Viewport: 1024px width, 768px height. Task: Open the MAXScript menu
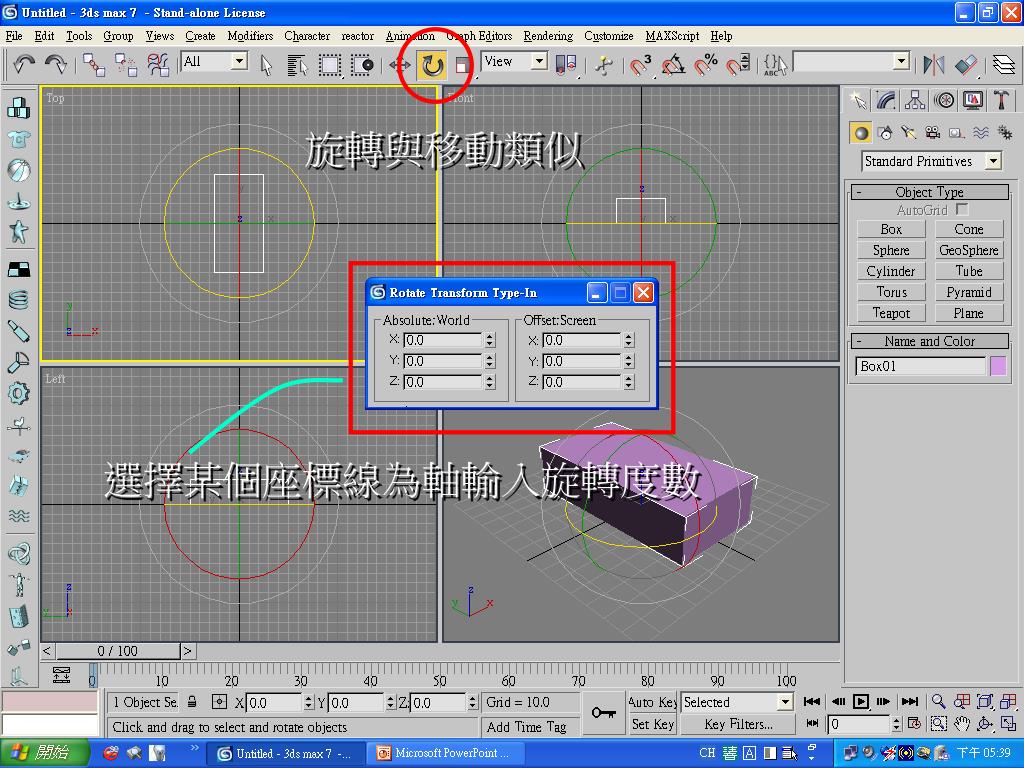coord(672,36)
